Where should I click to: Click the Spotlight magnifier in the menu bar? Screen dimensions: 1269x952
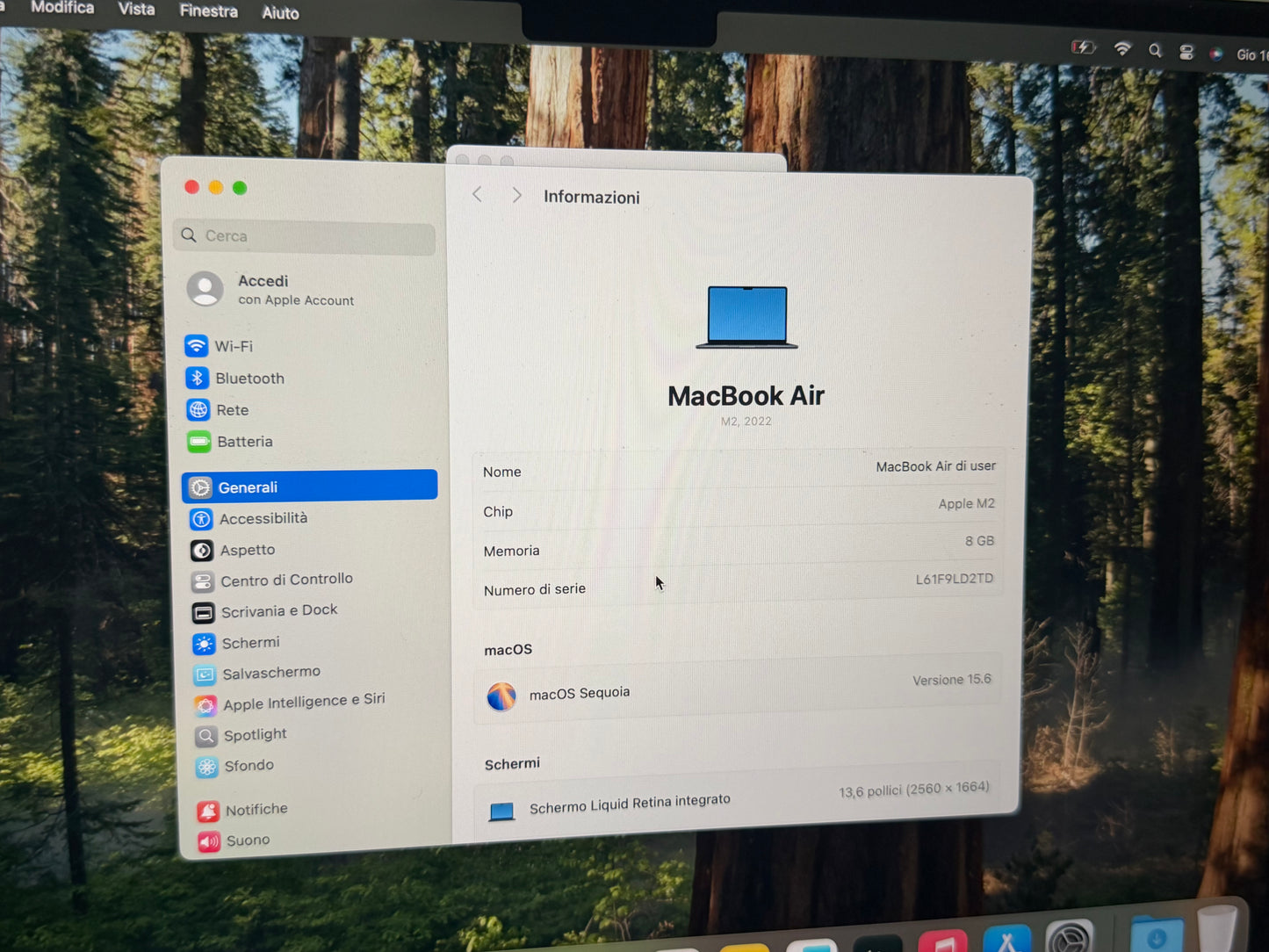point(1155,51)
